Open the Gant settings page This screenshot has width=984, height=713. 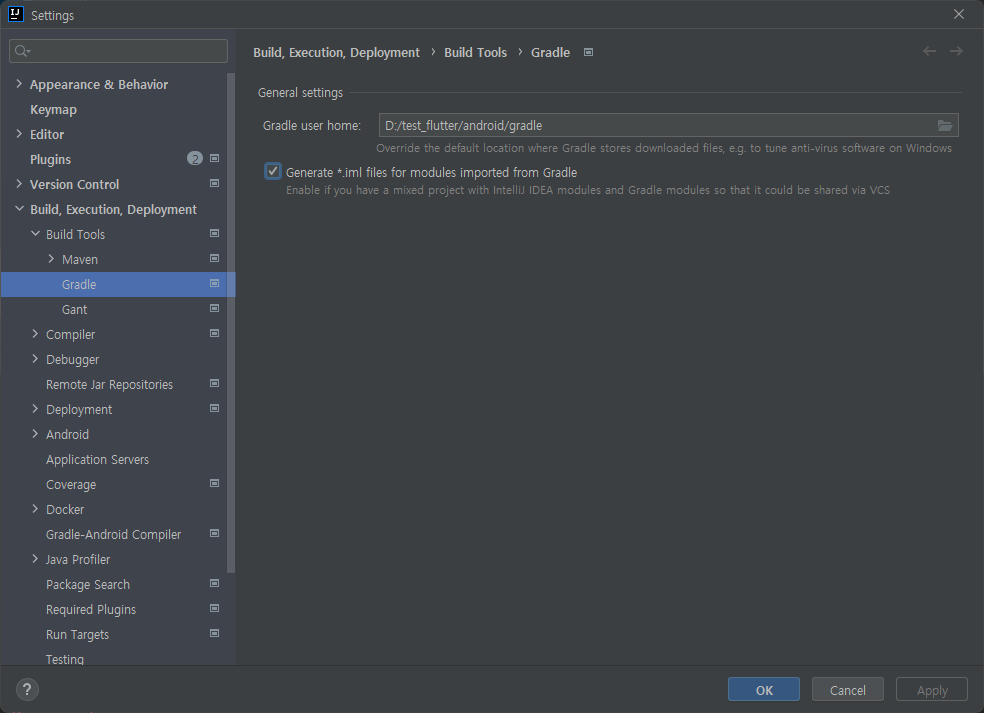[x=74, y=309]
